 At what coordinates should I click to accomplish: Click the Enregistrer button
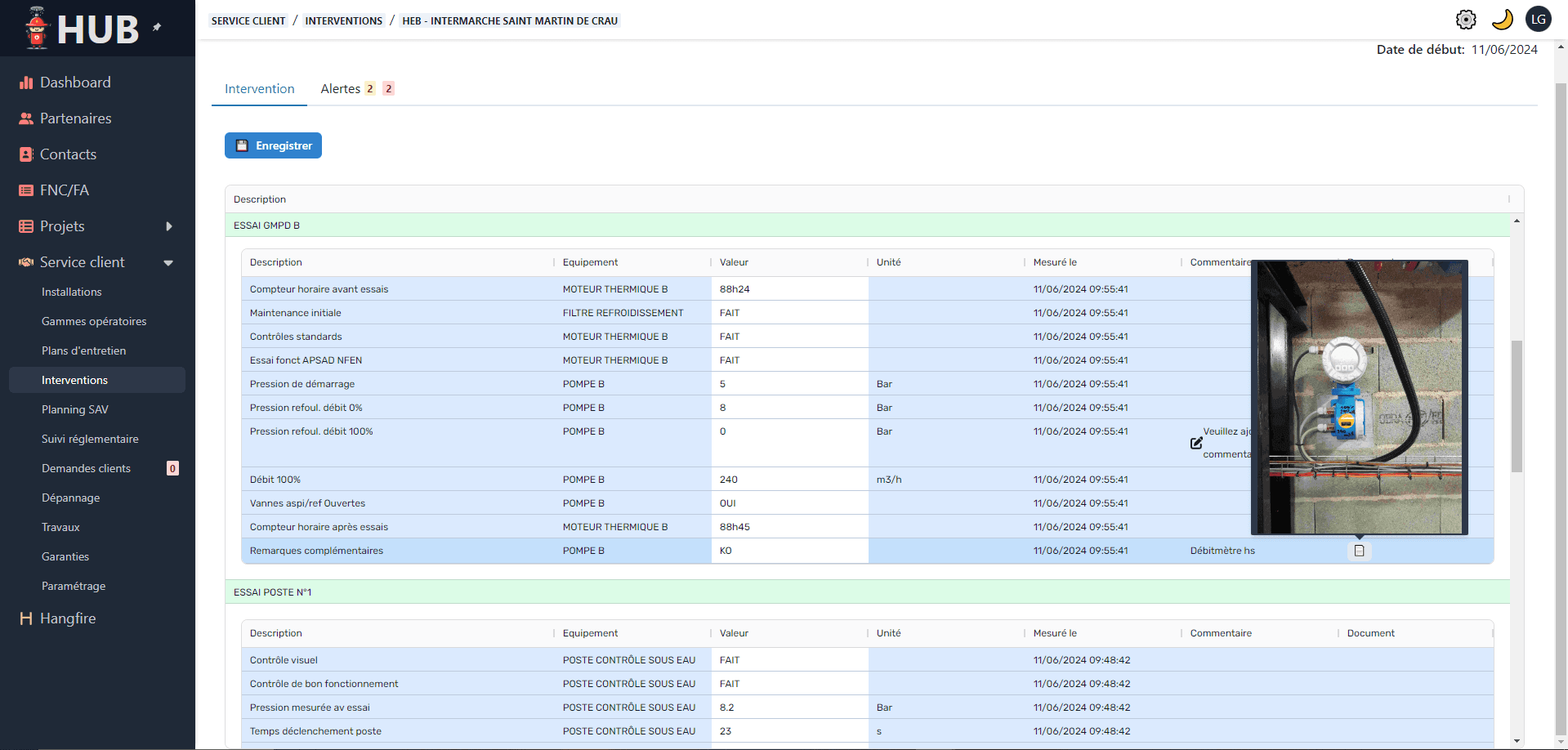pyautogui.click(x=273, y=145)
